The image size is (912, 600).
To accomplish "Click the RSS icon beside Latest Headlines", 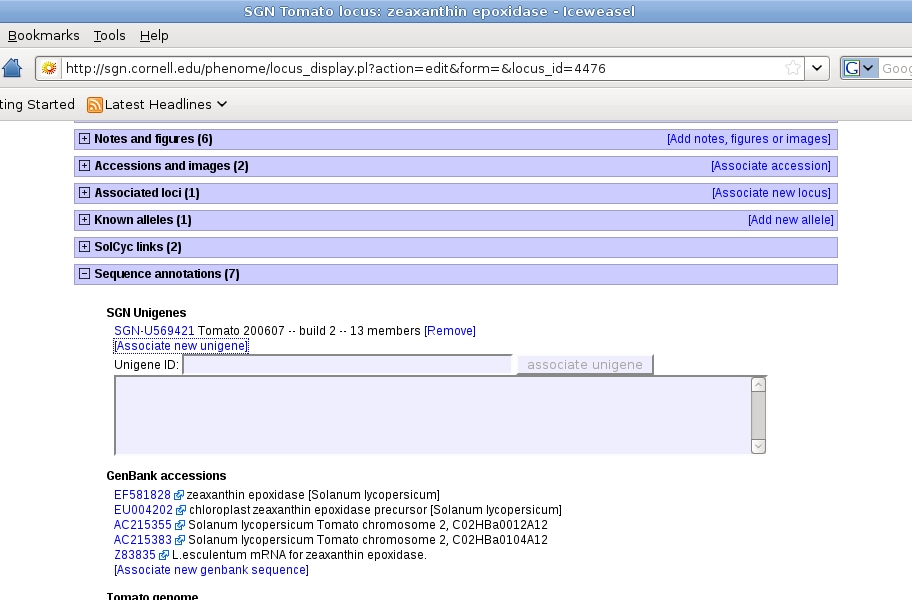I will tap(95, 104).
